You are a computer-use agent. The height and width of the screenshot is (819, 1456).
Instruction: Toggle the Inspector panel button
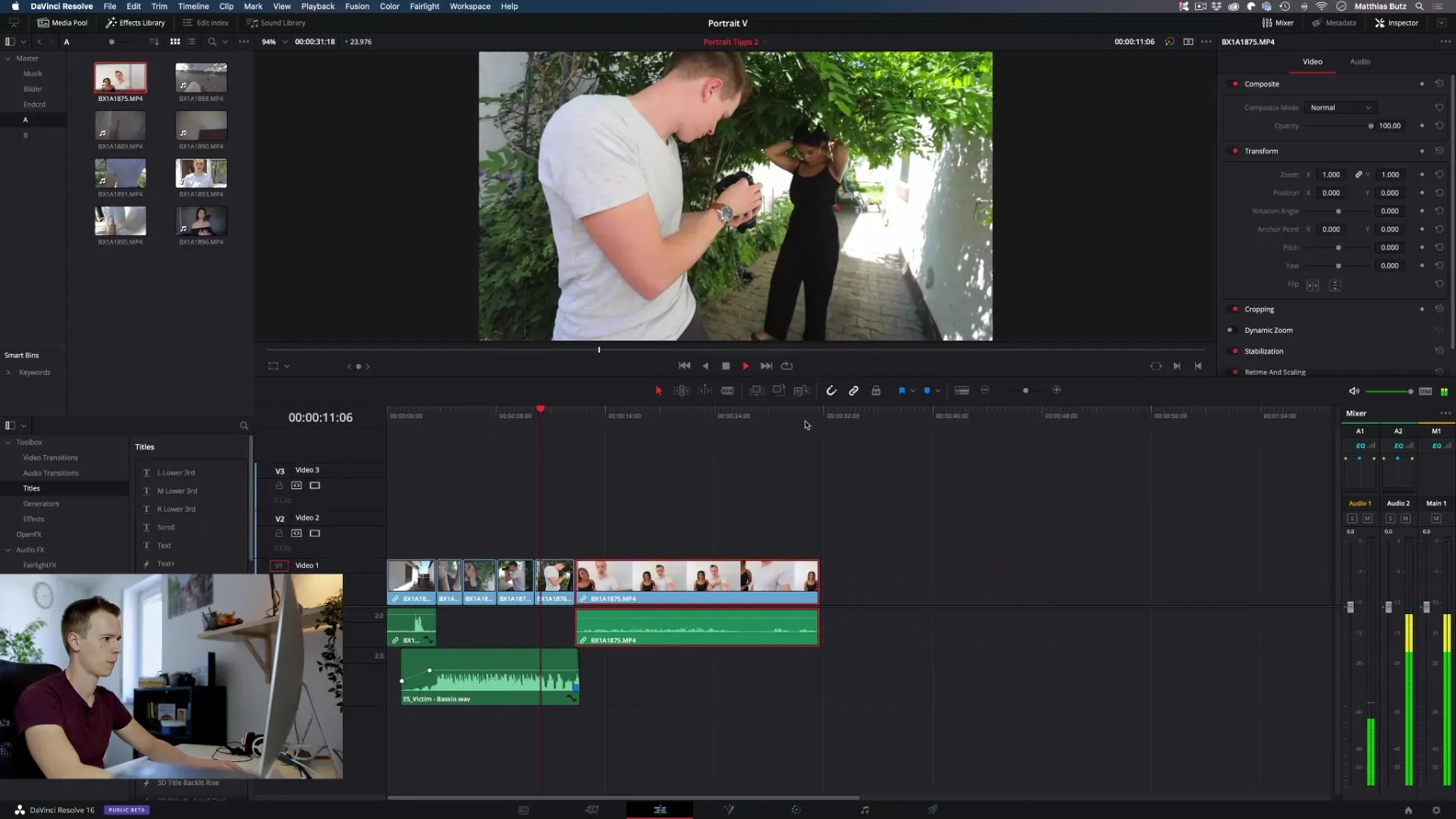pyautogui.click(x=1396, y=23)
